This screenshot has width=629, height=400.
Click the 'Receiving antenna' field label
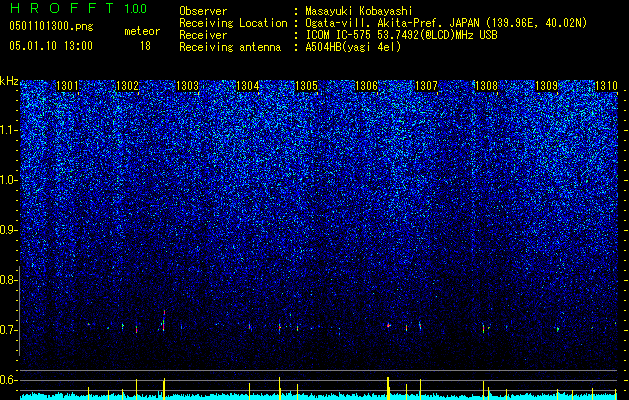pyautogui.click(x=230, y=47)
